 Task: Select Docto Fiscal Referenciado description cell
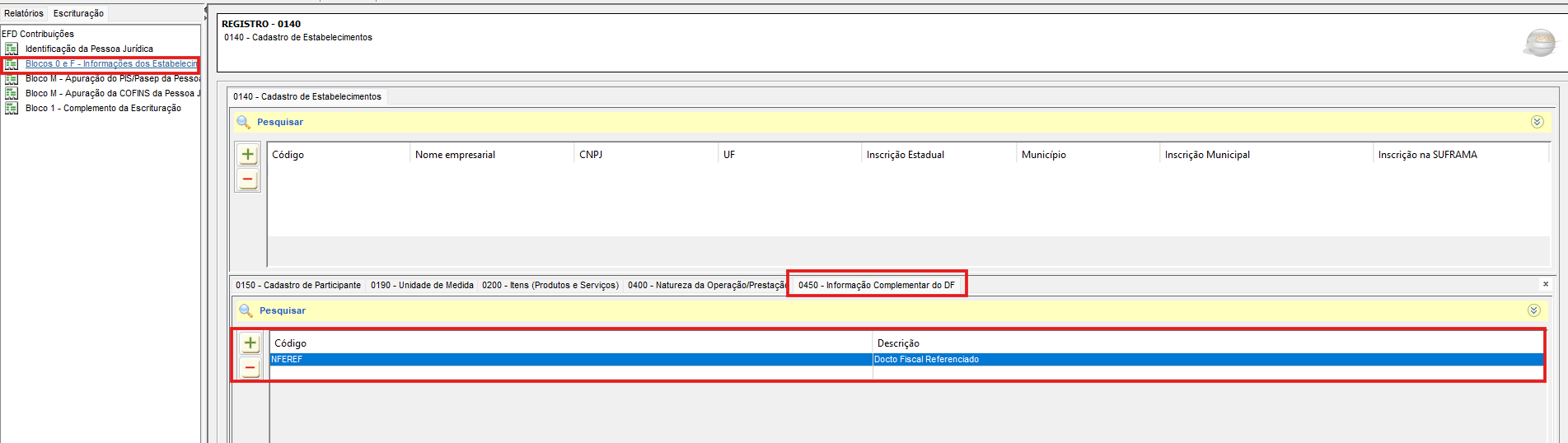pos(1208,359)
